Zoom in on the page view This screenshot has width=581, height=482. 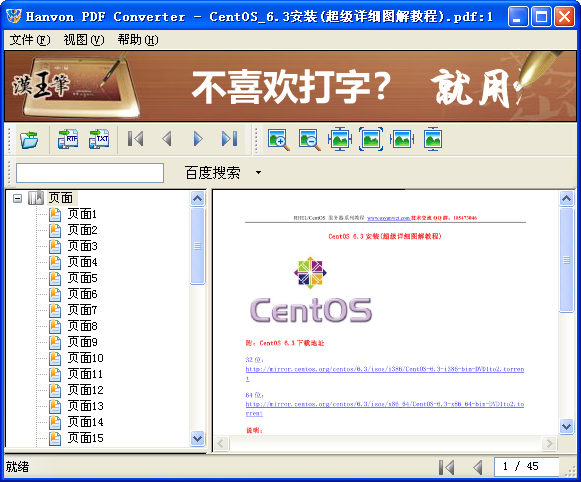tap(278, 140)
